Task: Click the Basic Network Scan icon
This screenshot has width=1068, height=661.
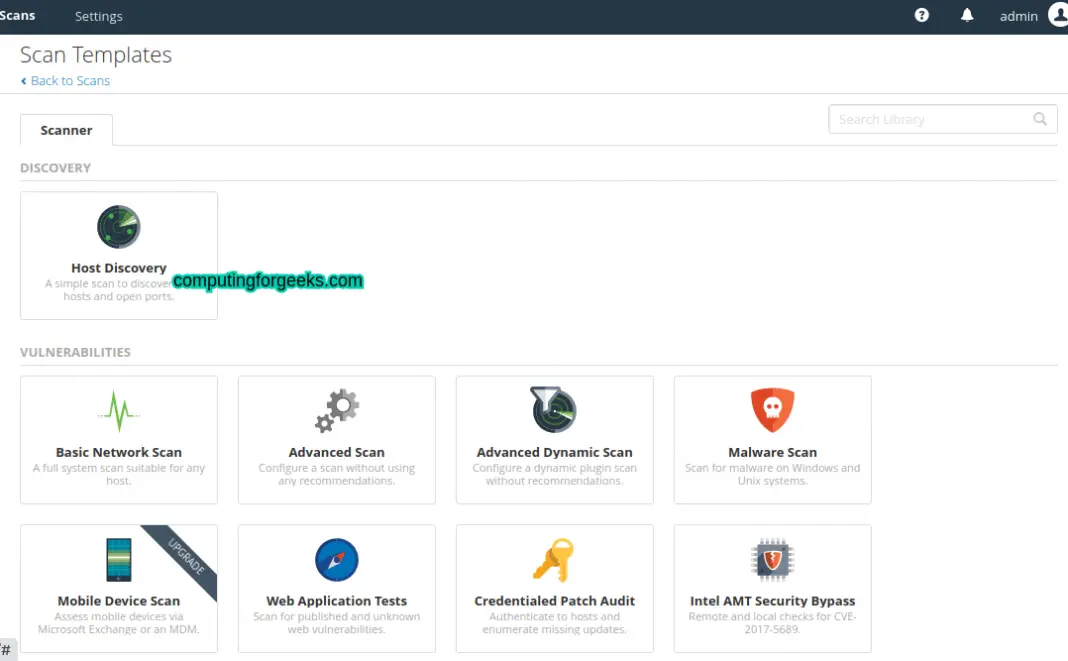Action: pyautogui.click(x=118, y=409)
